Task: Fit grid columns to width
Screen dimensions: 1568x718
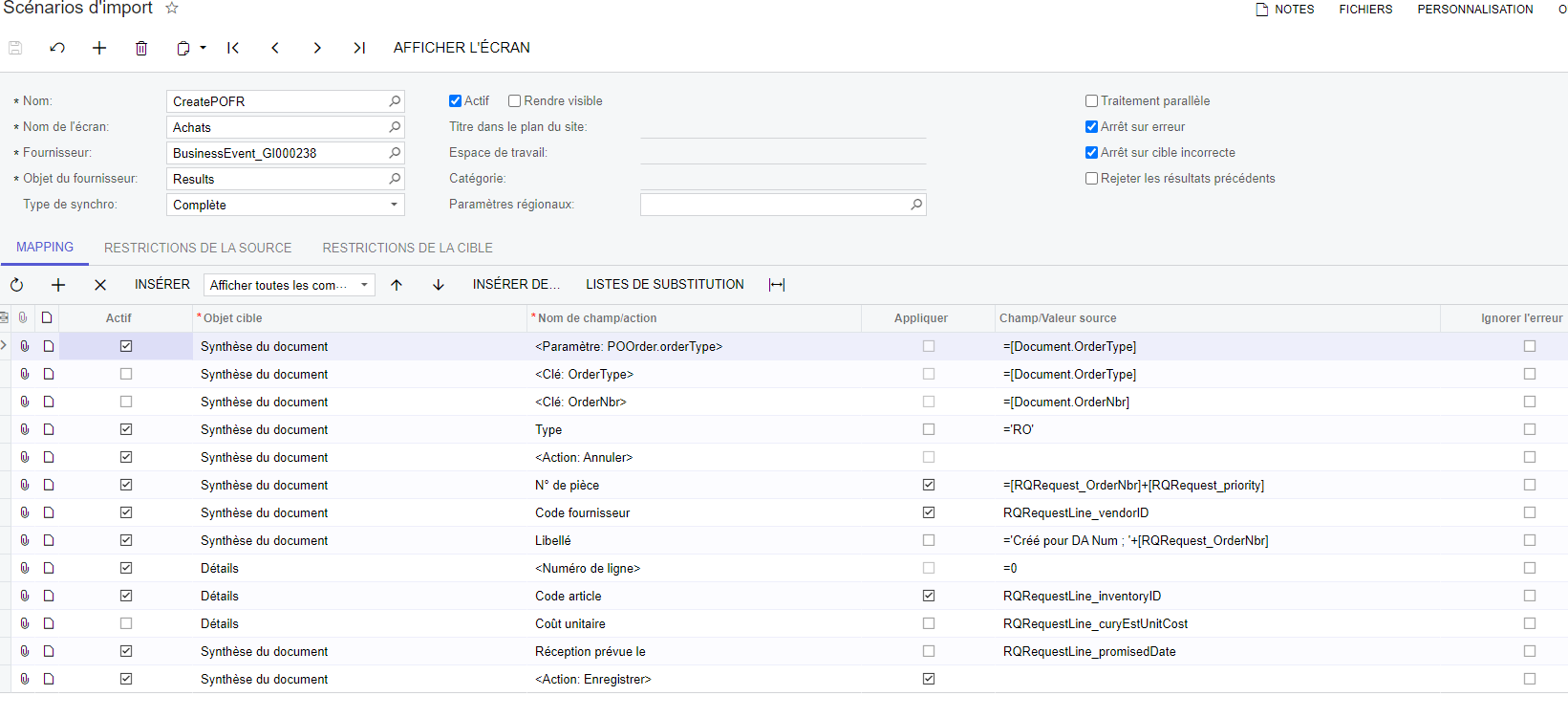Action: click(777, 285)
